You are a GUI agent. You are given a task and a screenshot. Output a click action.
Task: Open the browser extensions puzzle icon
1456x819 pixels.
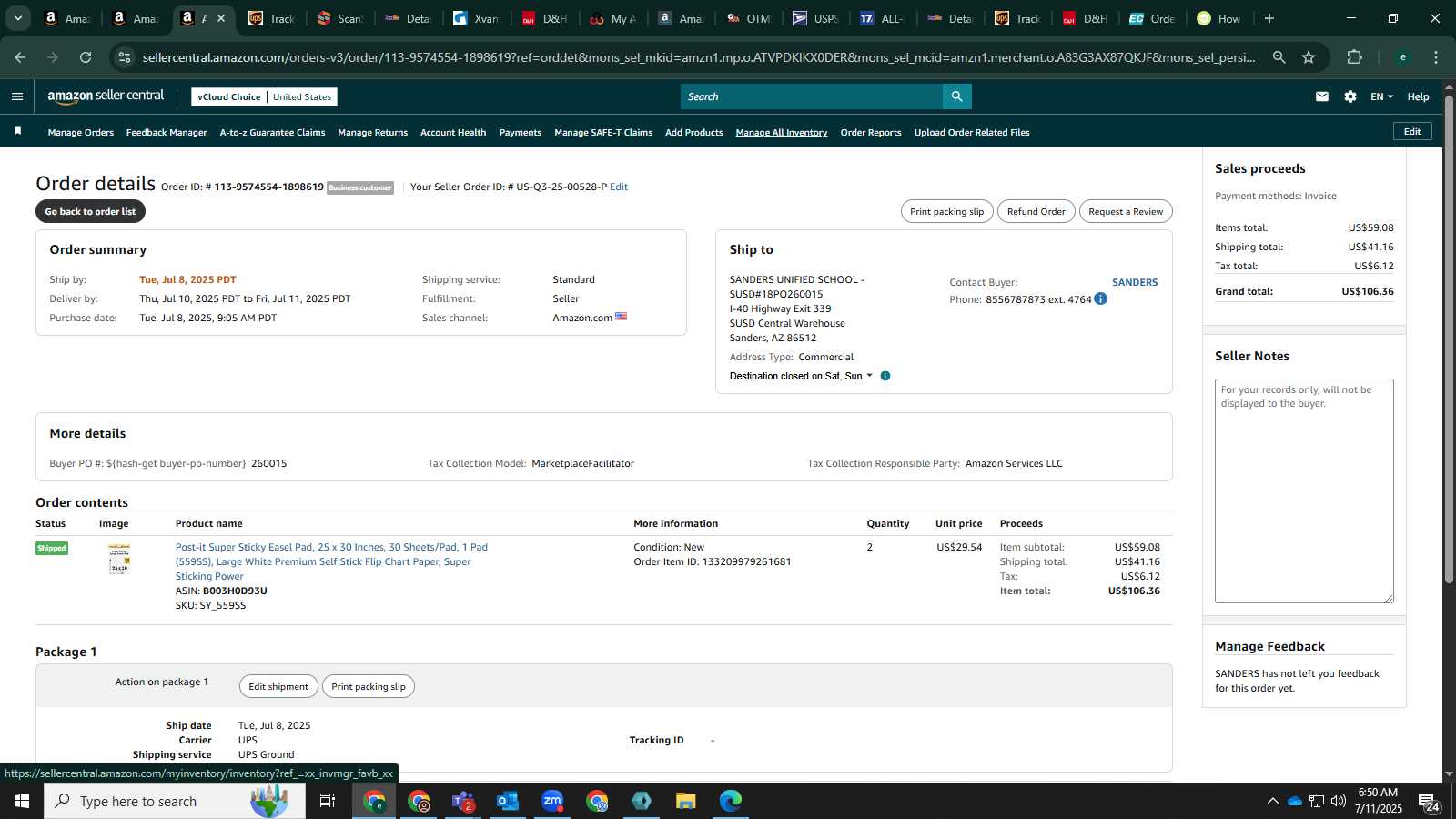[1354, 57]
